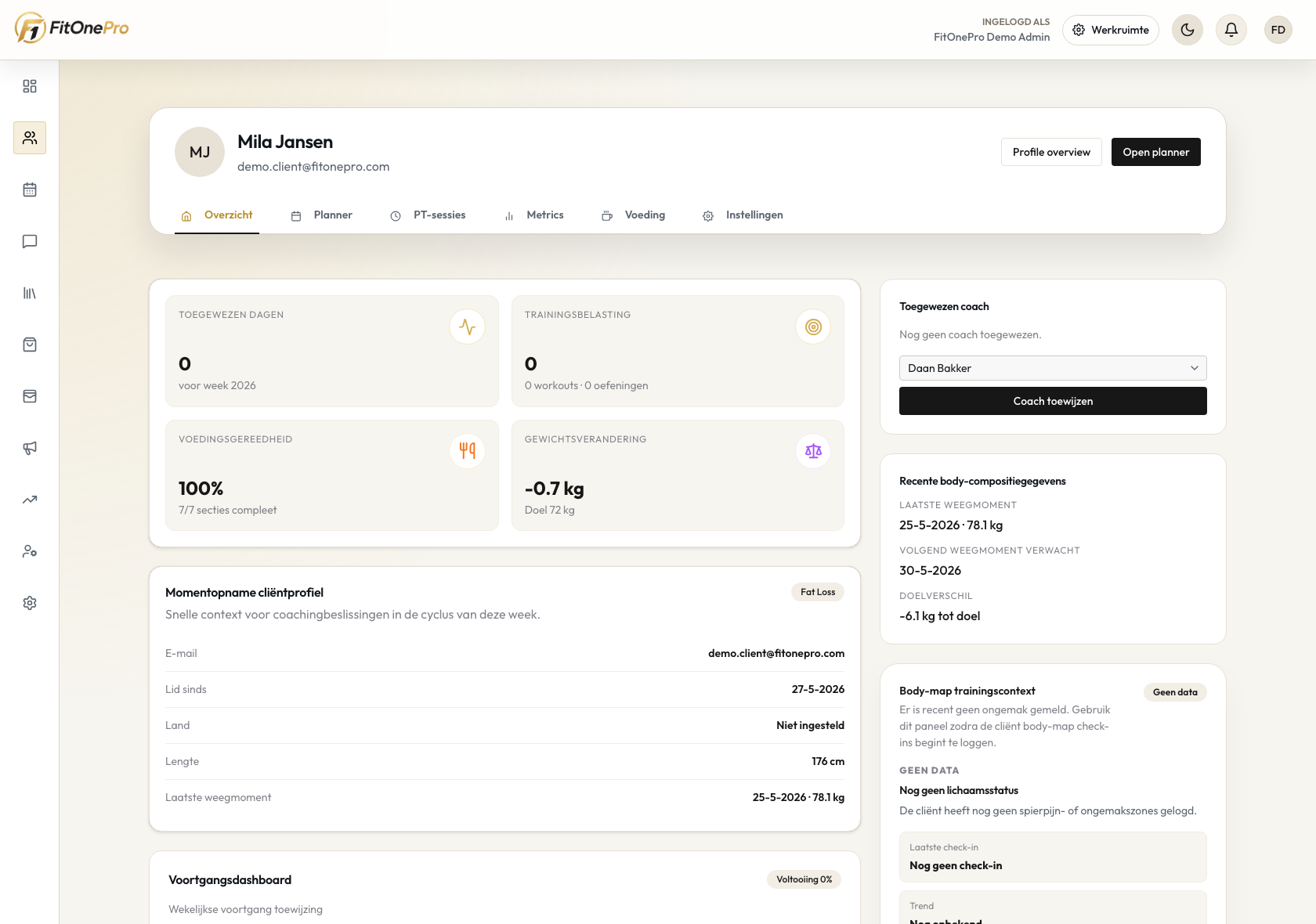The width and height of the screenshot is (1316, 924).
Task: Click the Geen data badge
Action: [x=1175, y=692]
